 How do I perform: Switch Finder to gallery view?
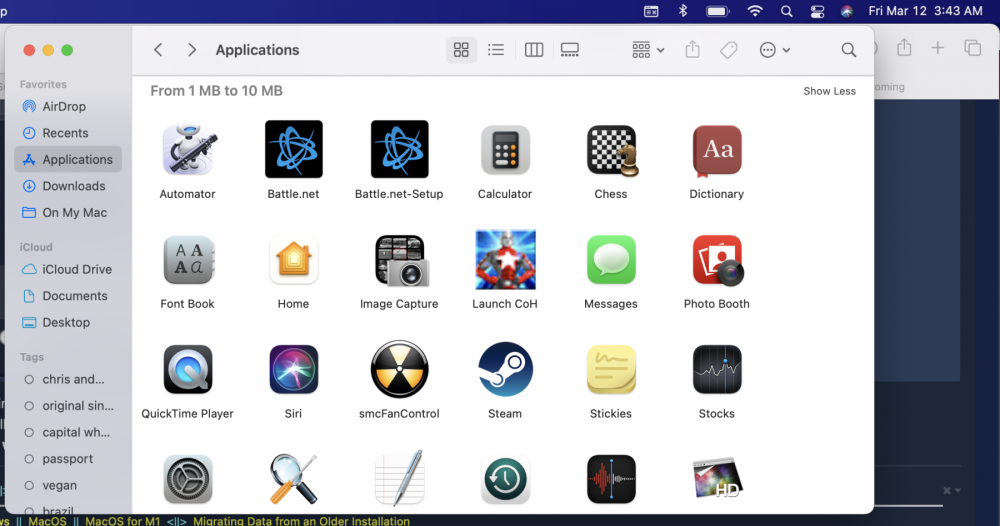[570, 50]
